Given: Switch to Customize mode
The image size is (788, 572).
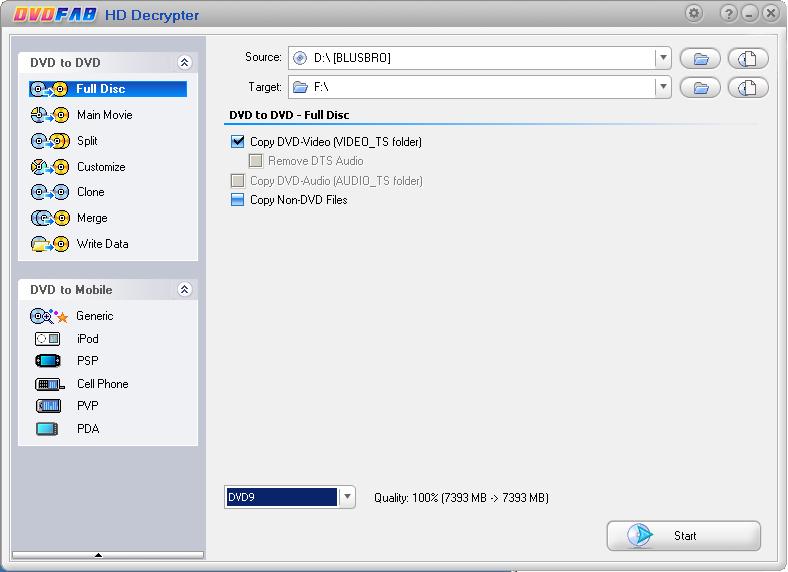Looking at the screenshot, I should tap(101, 167).
